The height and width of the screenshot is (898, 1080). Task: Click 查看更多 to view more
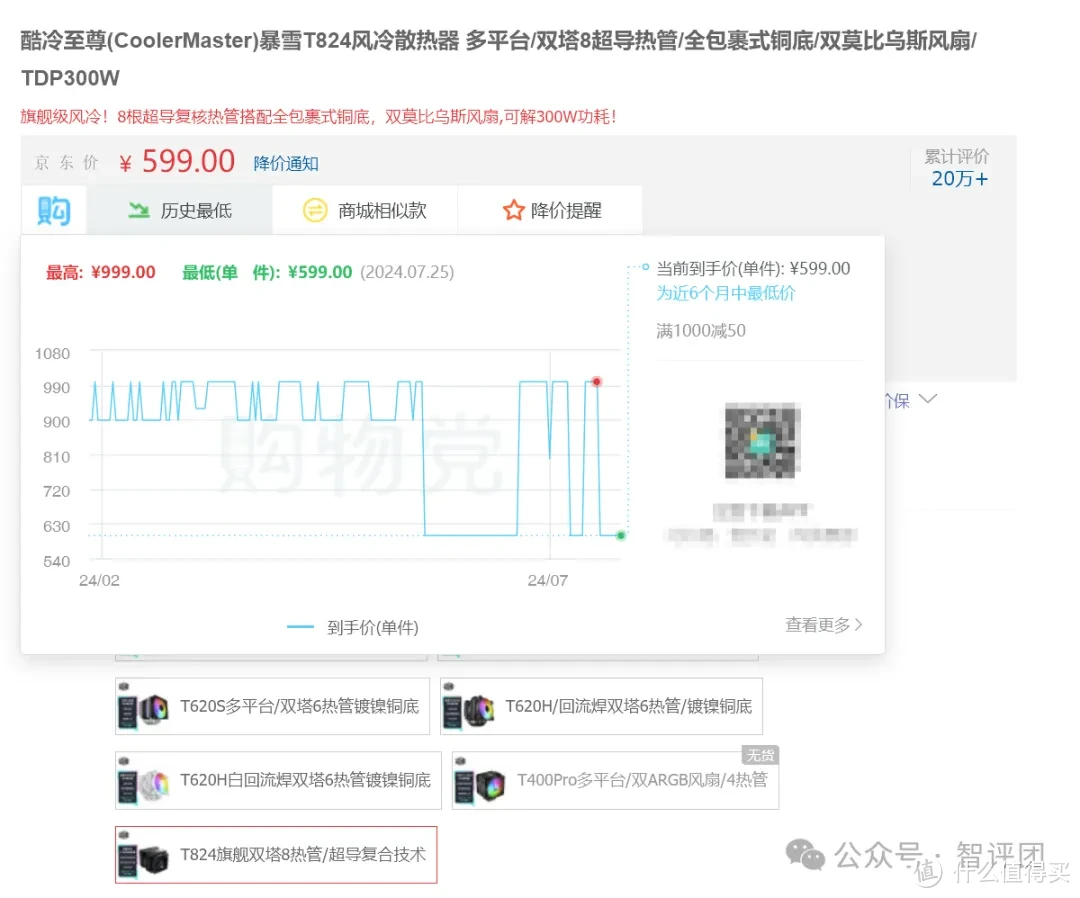823,625
